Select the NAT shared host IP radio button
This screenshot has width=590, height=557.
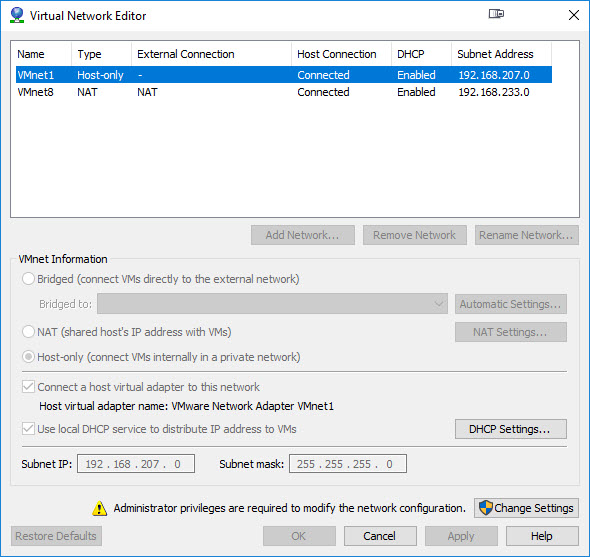tap(28, 332)
